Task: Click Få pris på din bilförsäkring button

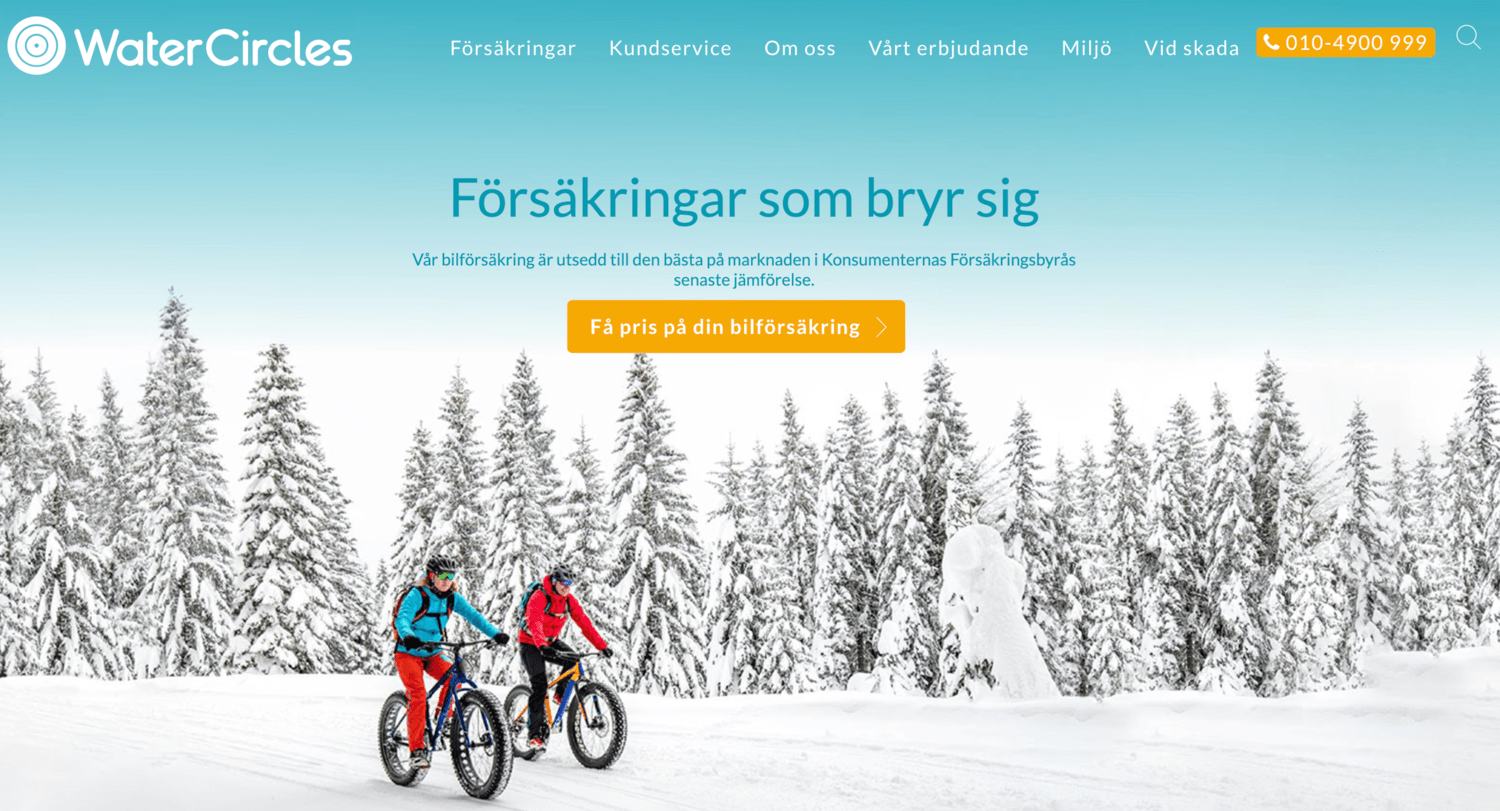Action: (x=736, y=327)
